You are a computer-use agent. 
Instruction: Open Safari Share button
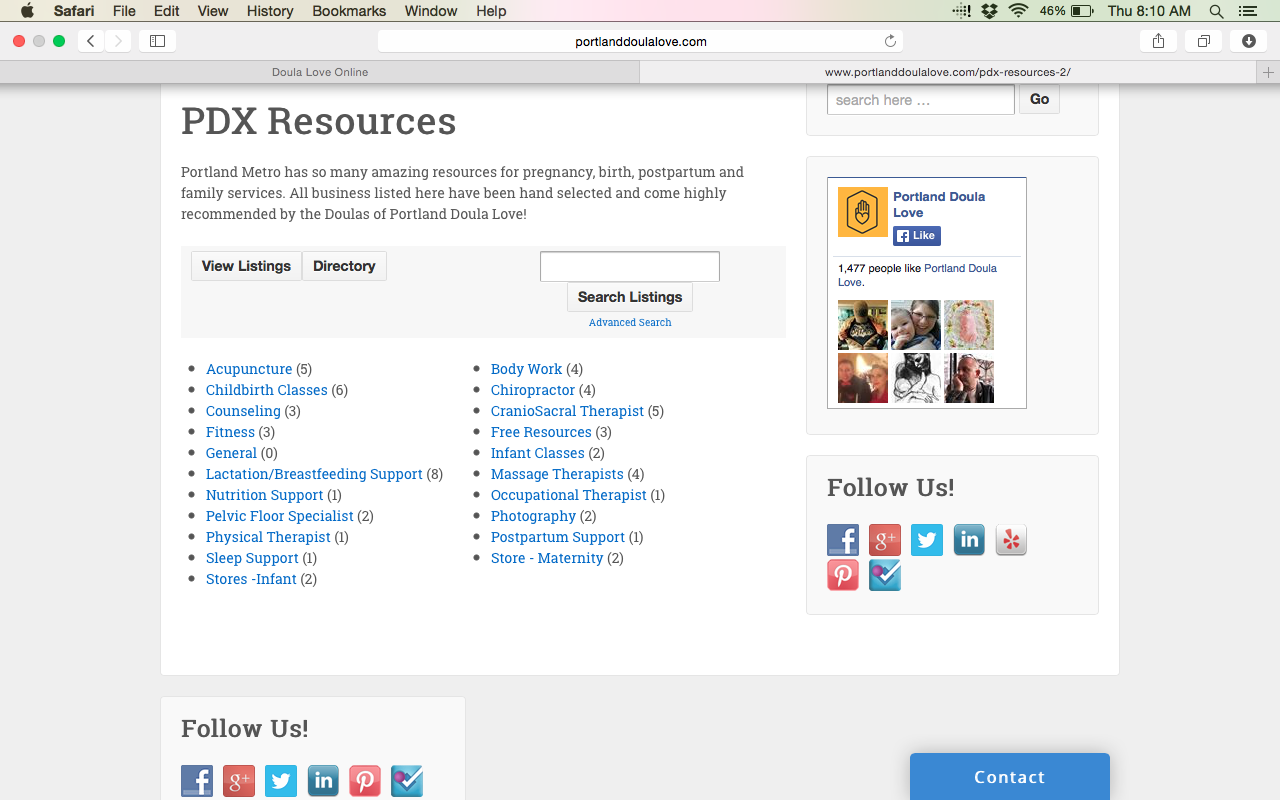(1158, 41)
